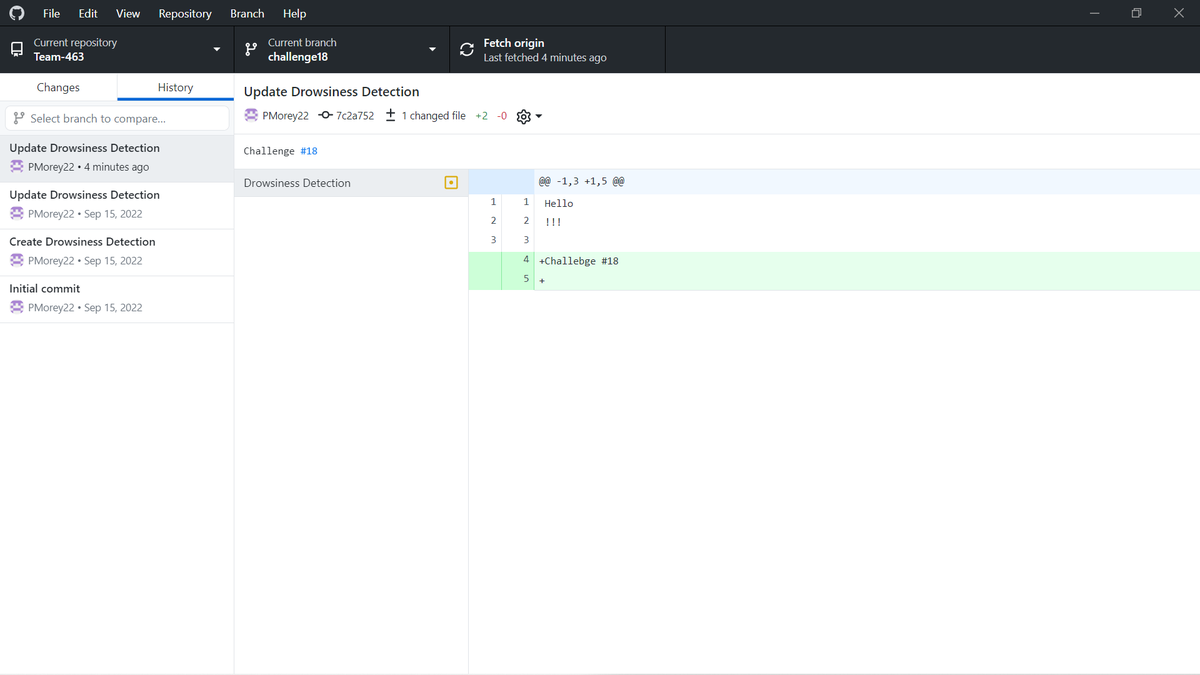Open the Branch menu
The height and width of the screenshot is (675, 1200).
[x=247, y=13]
